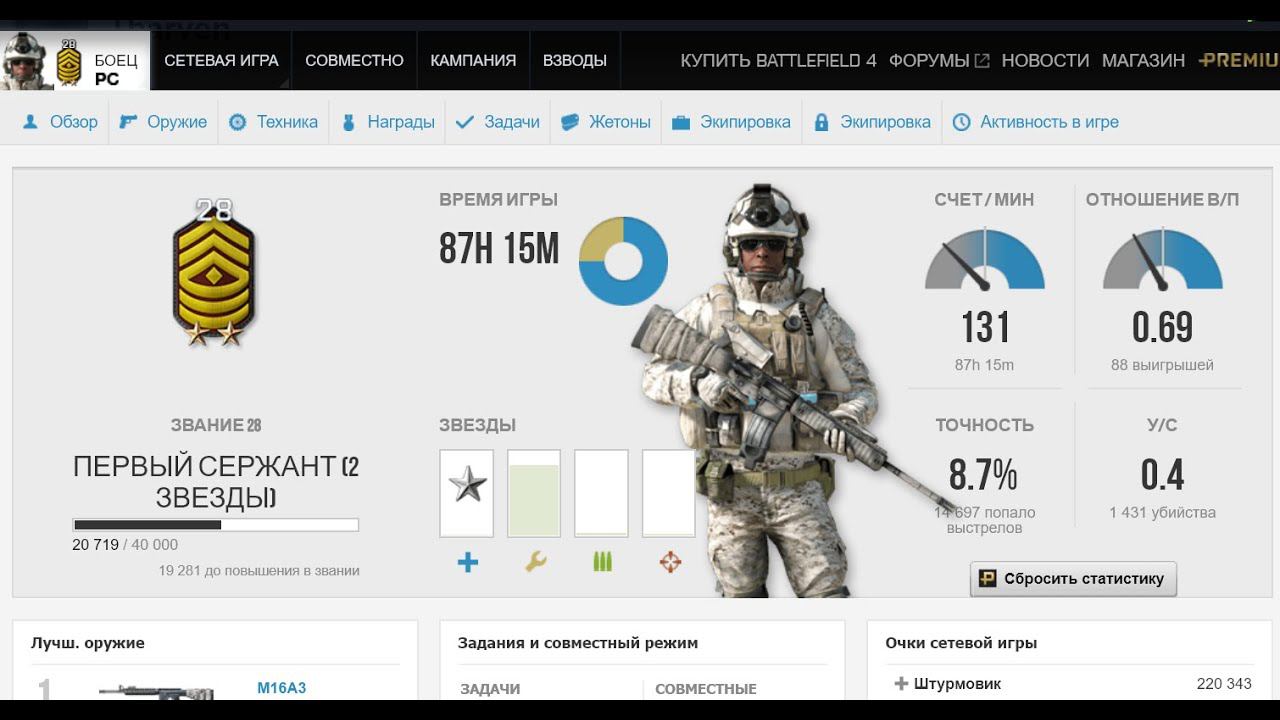Screen dimensions: 1280x720
Task: Click the wheel icon next to Техника
Action: click(x=237, y=122)
